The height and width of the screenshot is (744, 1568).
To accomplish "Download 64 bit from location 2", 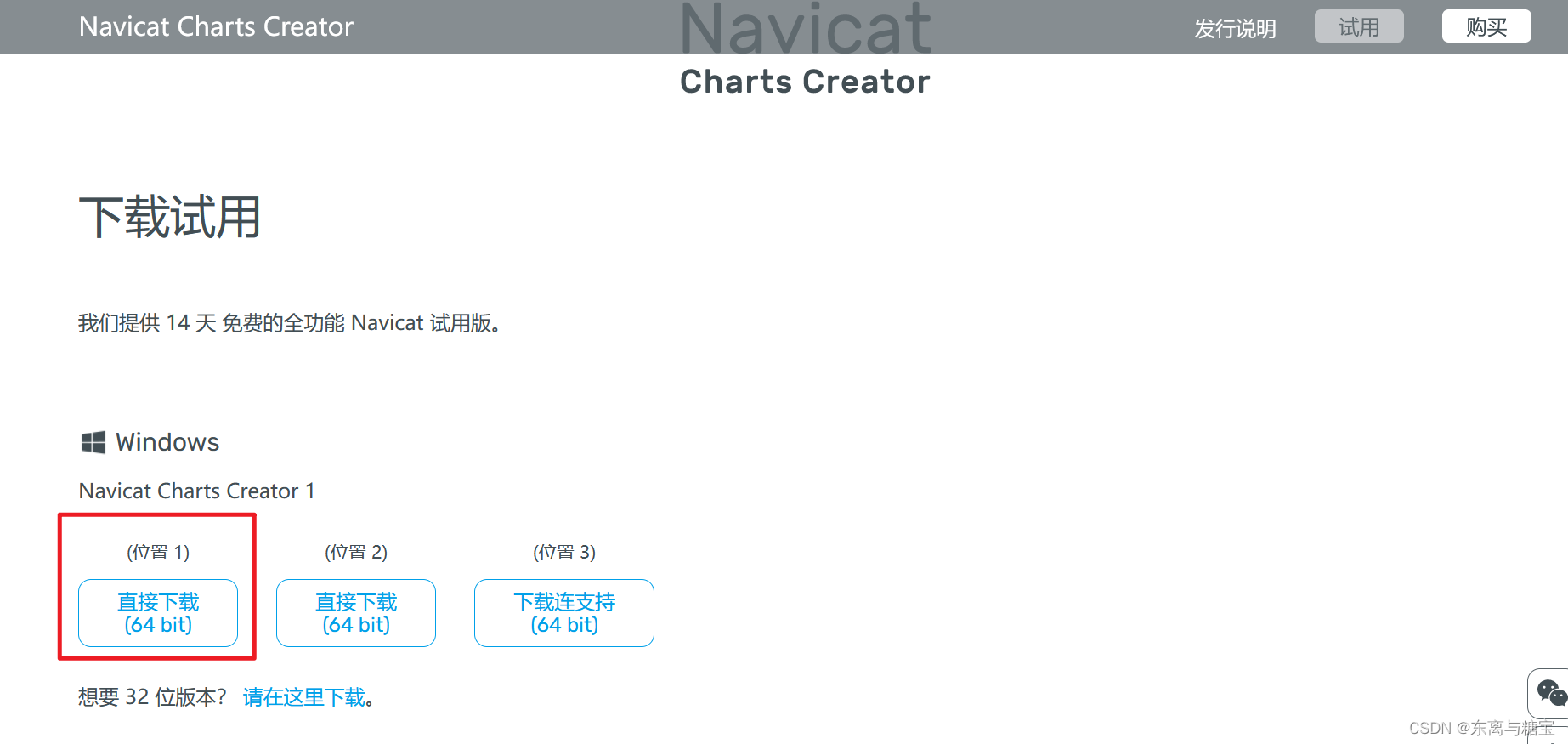I will pos(356,613).
